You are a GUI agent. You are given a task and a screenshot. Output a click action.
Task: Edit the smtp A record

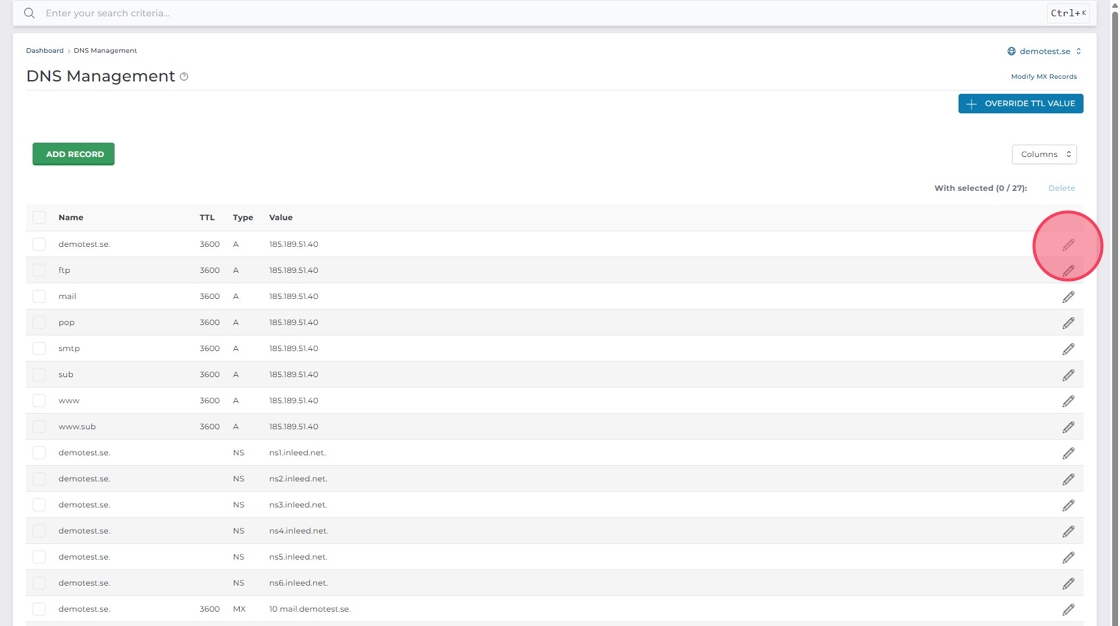click(1068, 349)
